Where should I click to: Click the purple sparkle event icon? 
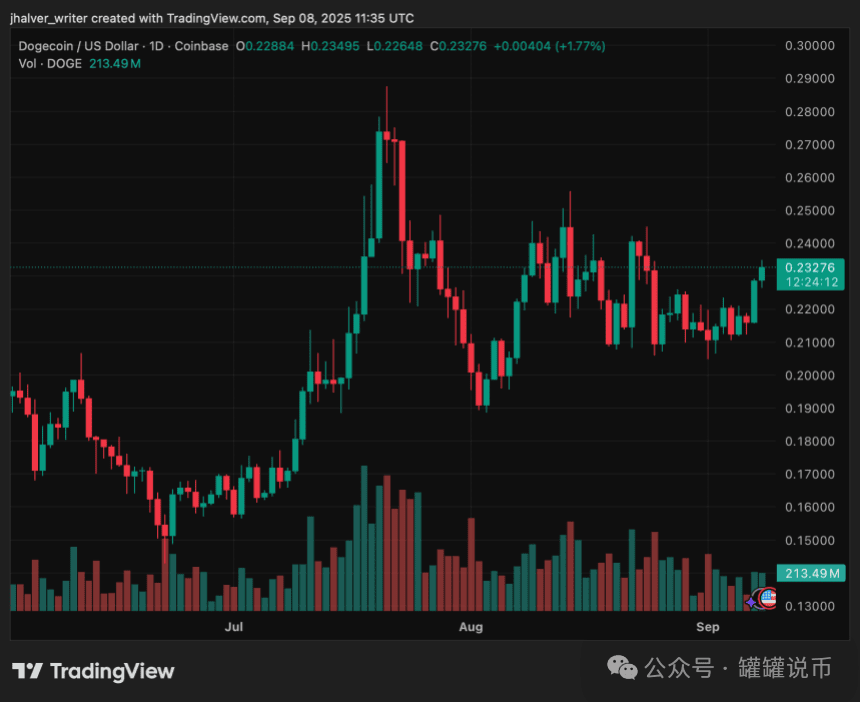(751, 602)
